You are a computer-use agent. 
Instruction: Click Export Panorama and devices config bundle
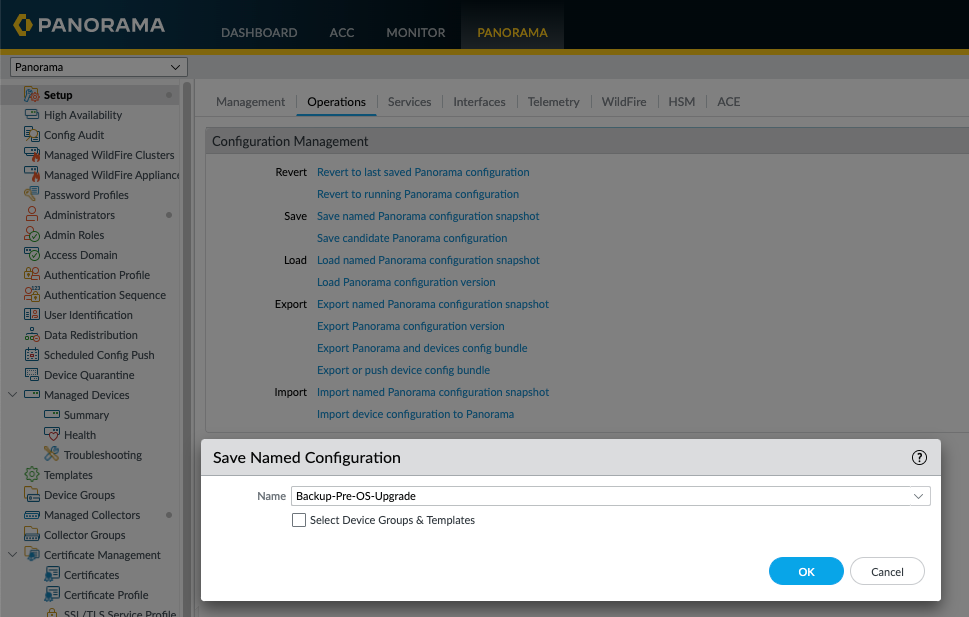tap(422, 348)
